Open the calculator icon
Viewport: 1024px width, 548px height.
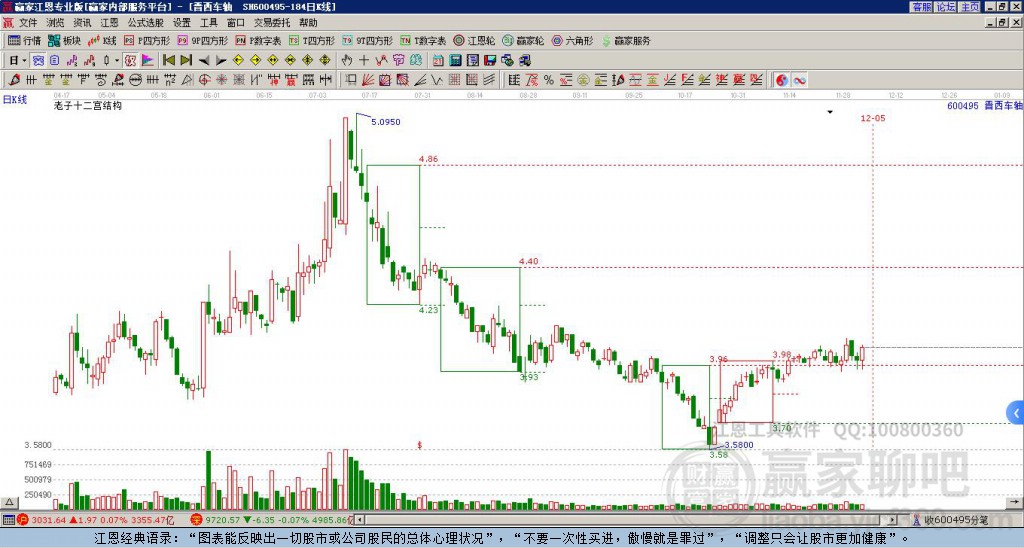click(x=456, y=61)
